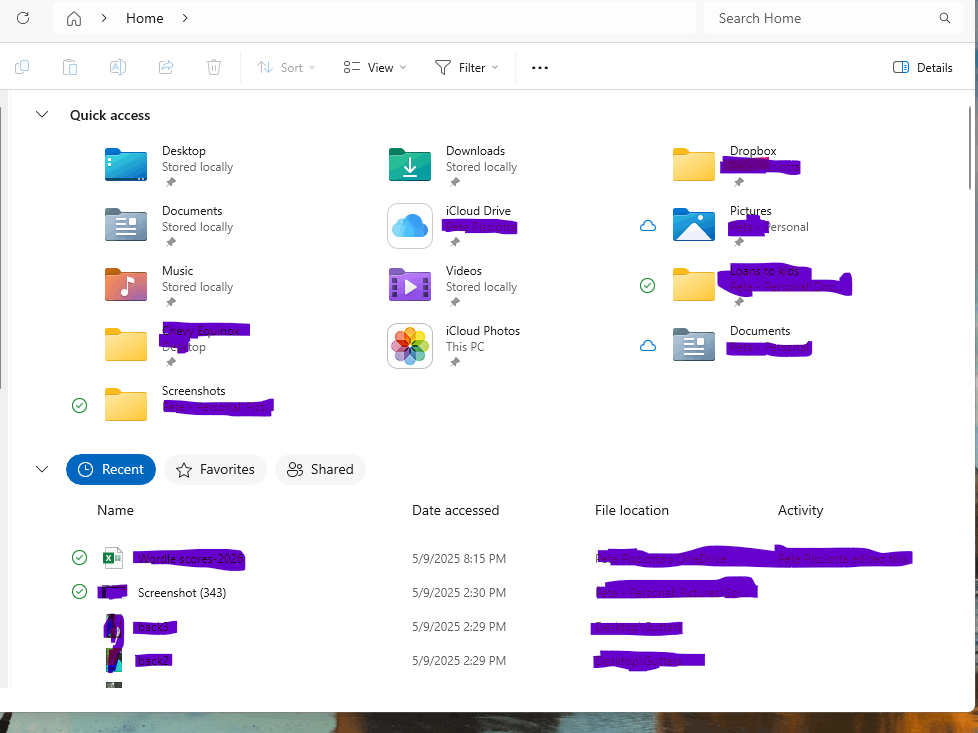The width and height of the screenshot is (978, 733).
Task: Click the Delete icon in the toolbar
Action: tap(214, 67)
